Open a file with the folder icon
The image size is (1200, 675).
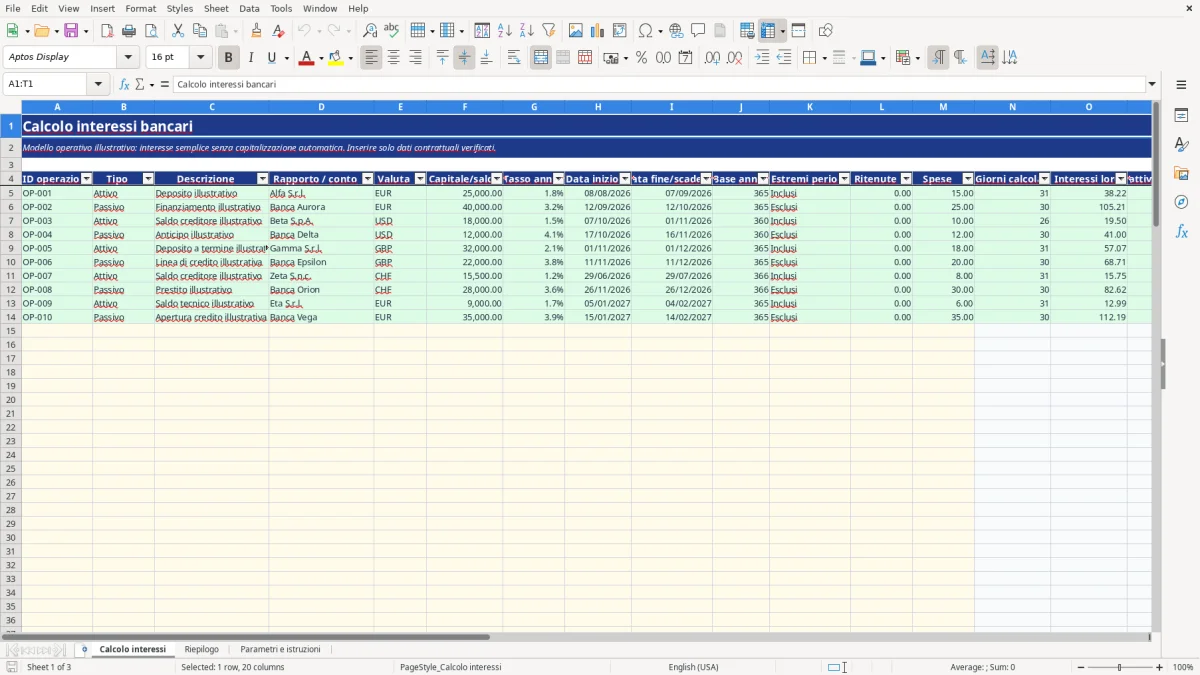[41, 31]
